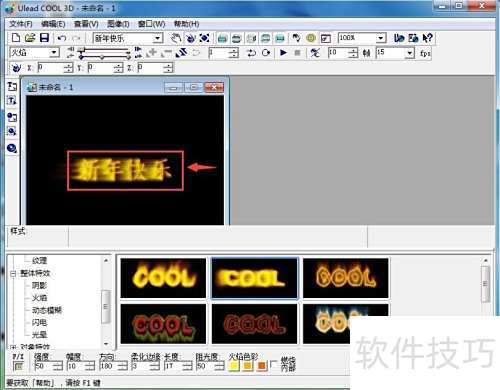Select 火焰 in the effects tree
This screenshot has height=390, width=500.
tap(39, 298)
